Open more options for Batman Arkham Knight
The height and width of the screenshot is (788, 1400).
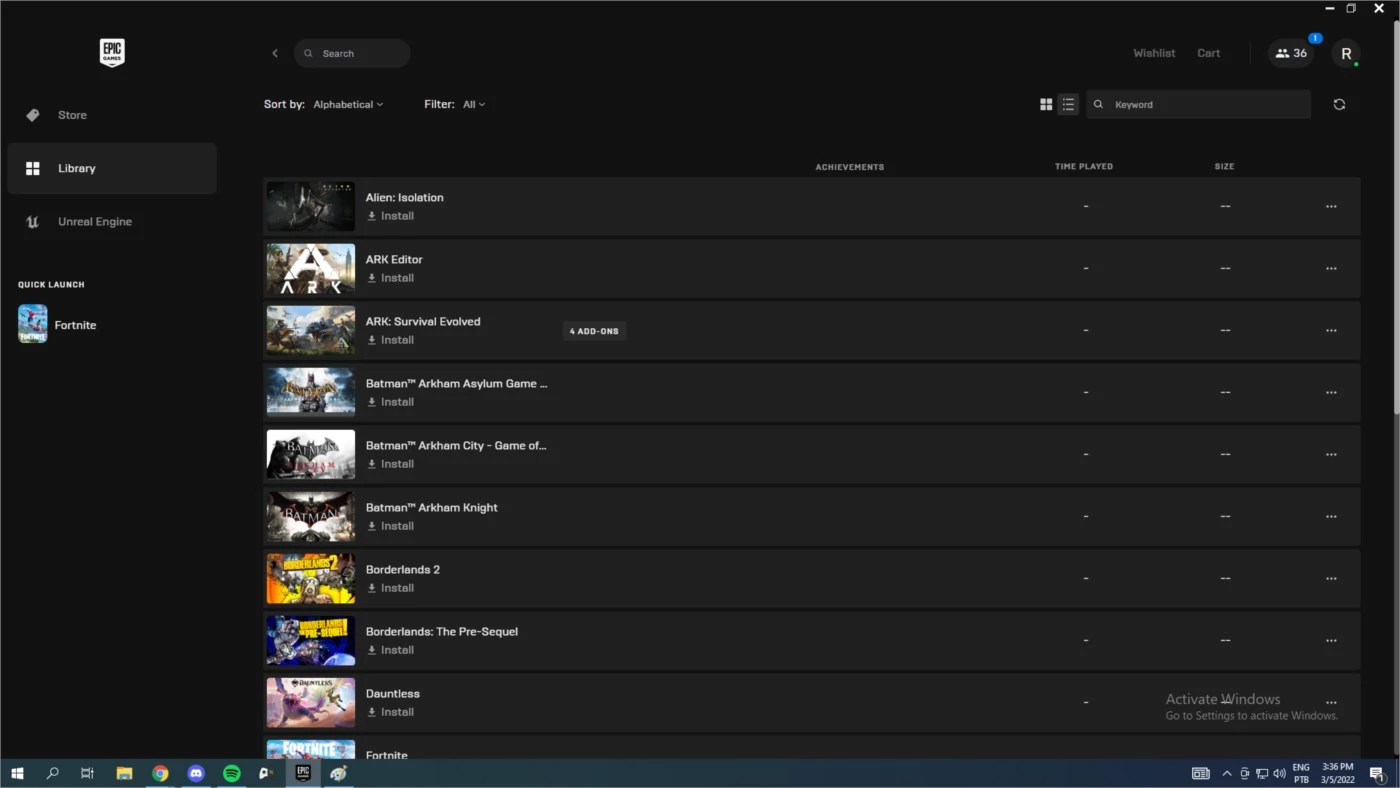pos(1331,516)
